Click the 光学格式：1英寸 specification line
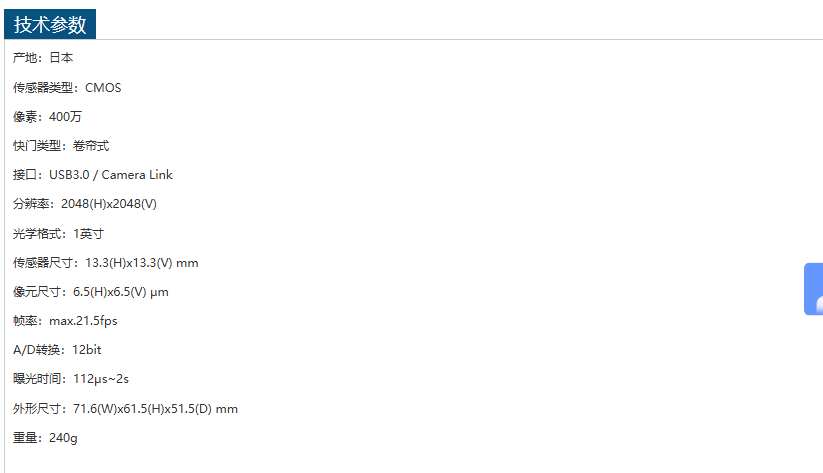Viewport: 823px width, 473px height. point(58,233)
